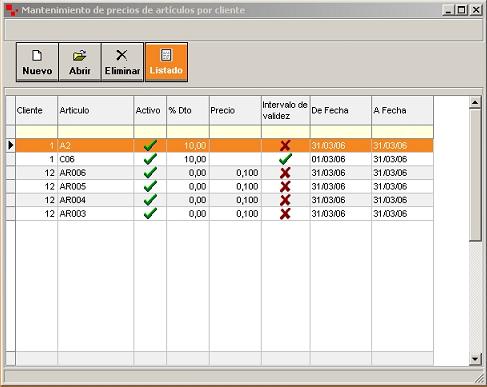
Task: Show the Listado report
Action: (166, 62)
